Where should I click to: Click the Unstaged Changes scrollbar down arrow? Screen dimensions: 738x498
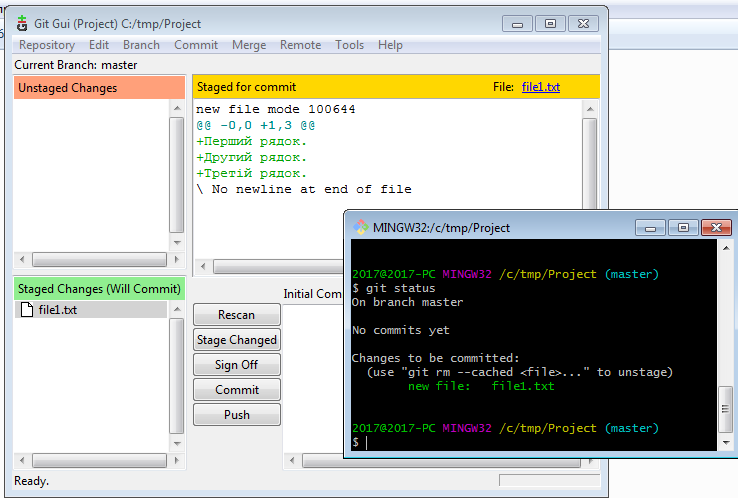click(x=177, y=242)
